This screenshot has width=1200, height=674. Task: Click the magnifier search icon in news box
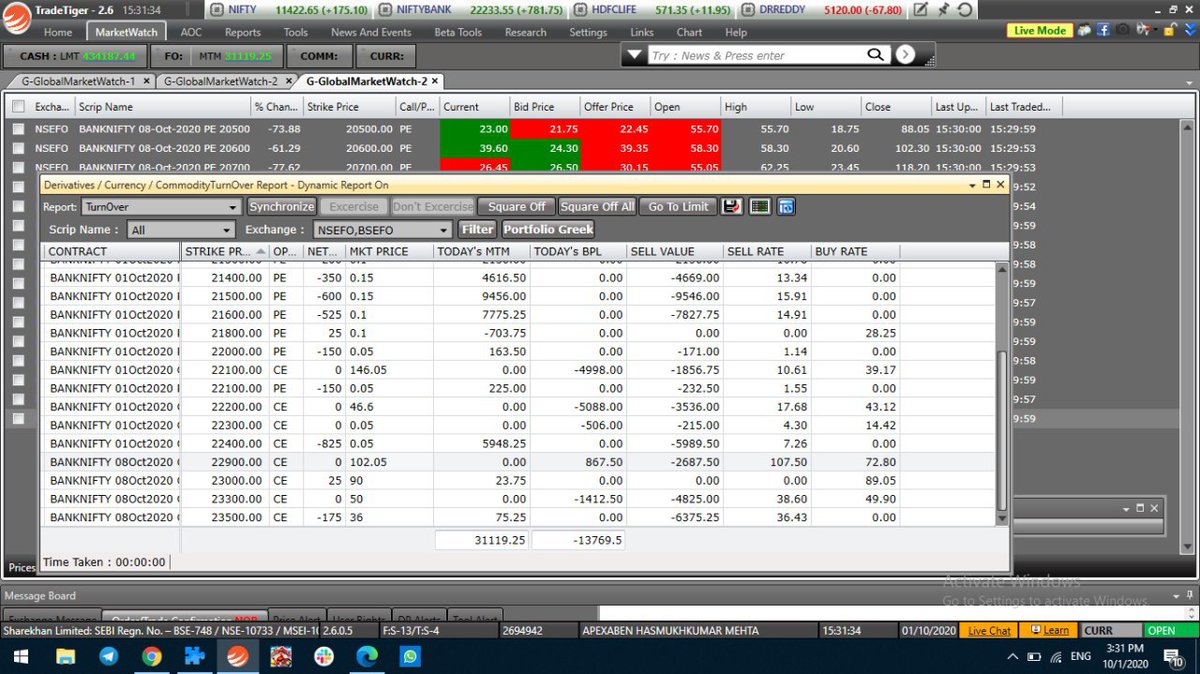click(x=875, y=55)
